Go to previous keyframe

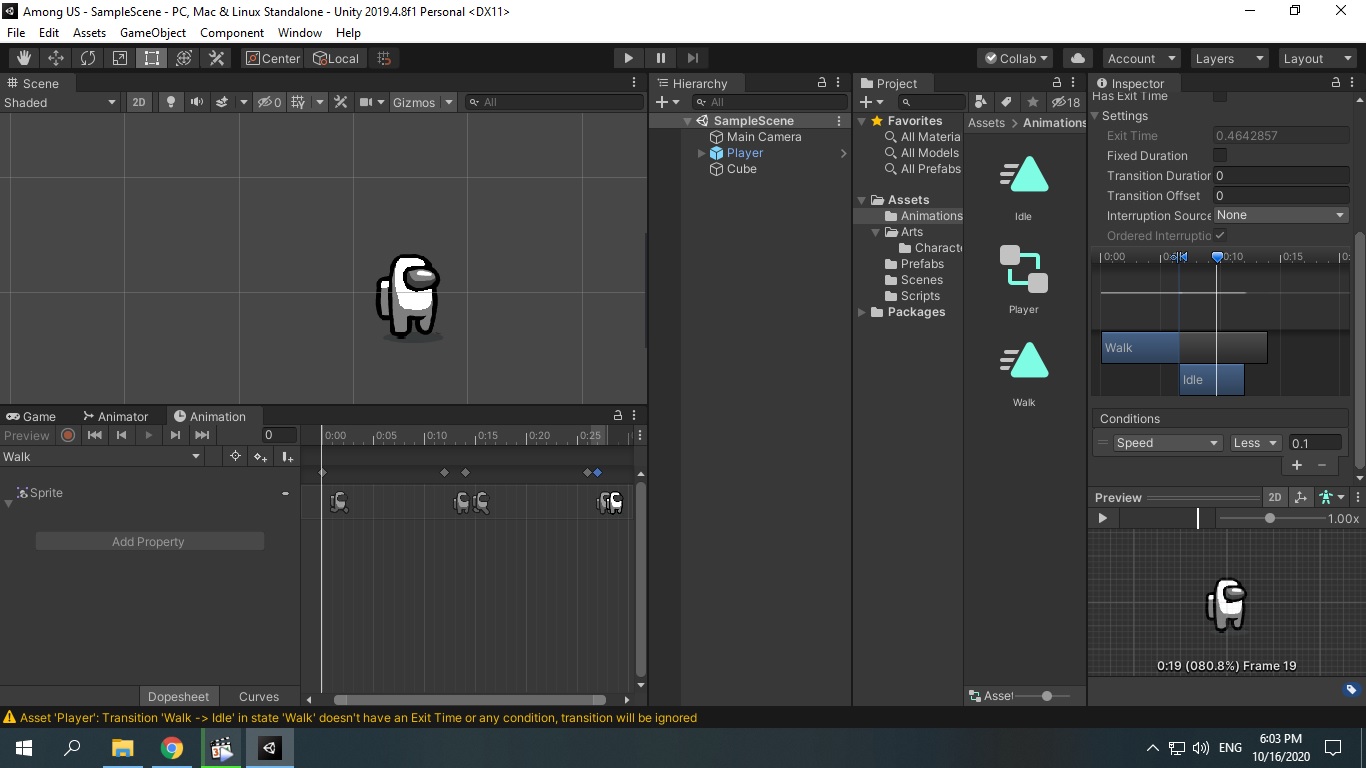point(122,435)
